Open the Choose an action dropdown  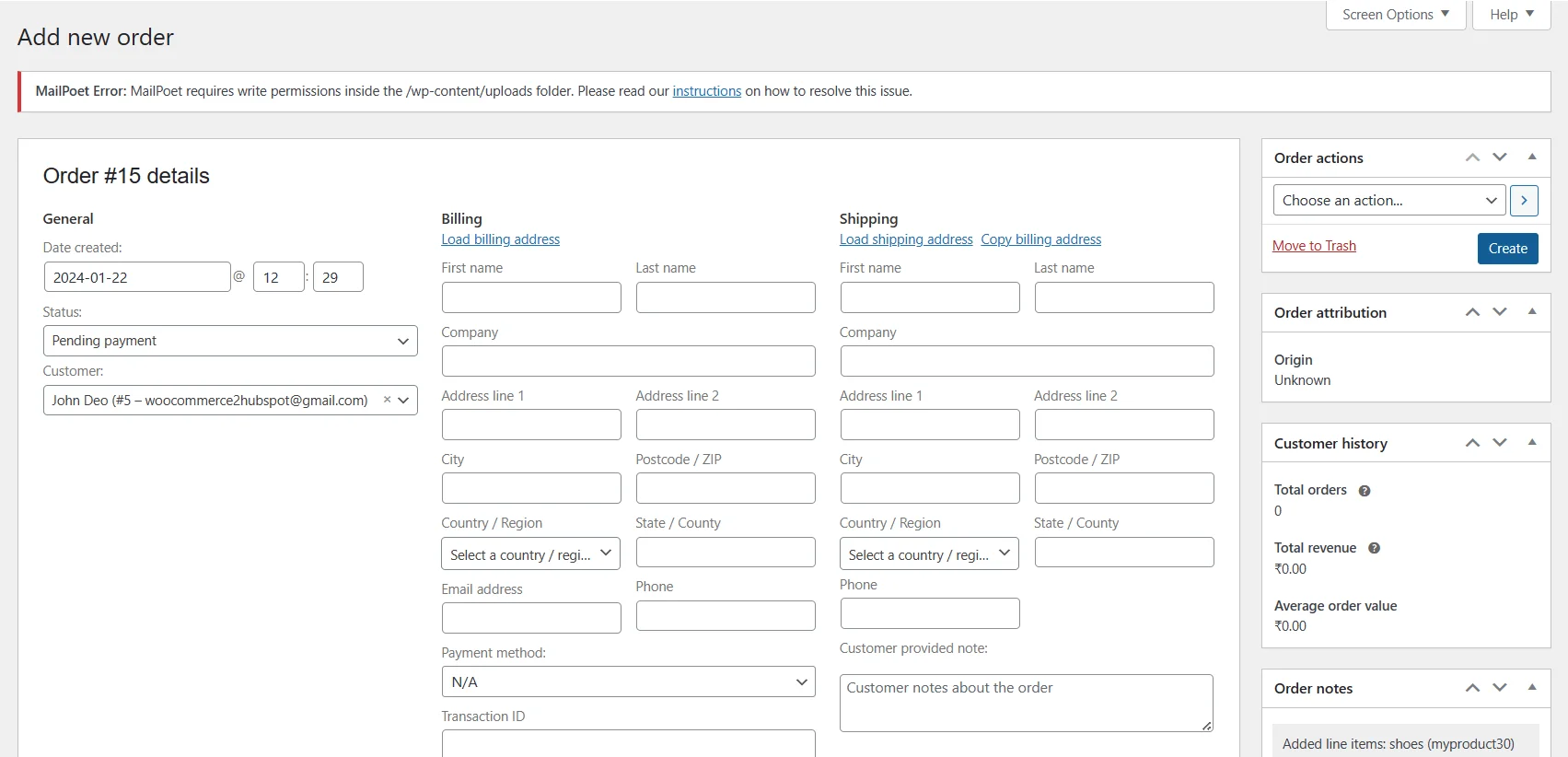(1388, 200)
